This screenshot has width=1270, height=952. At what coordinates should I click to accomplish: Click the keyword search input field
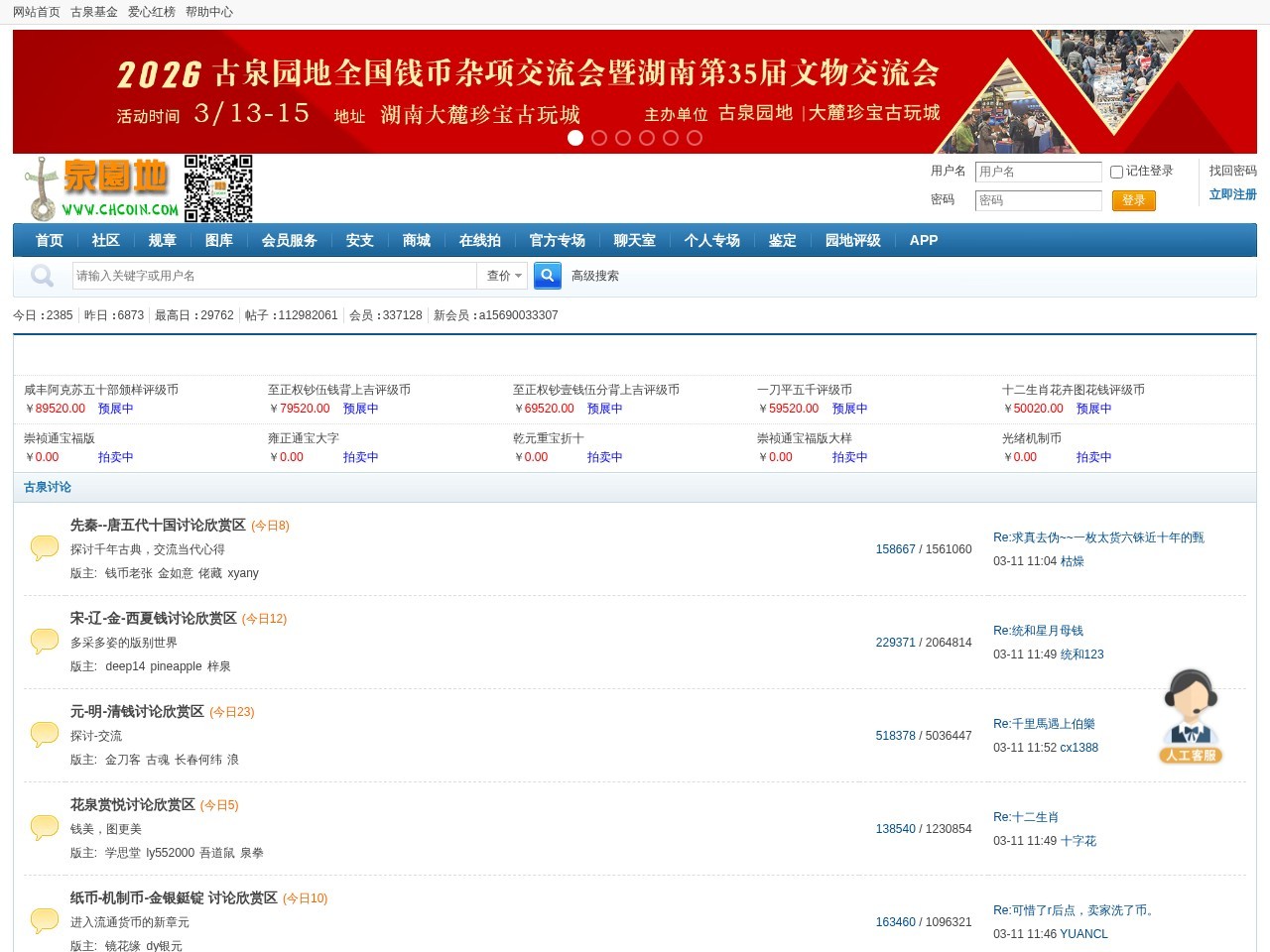[x=274, y=276]
